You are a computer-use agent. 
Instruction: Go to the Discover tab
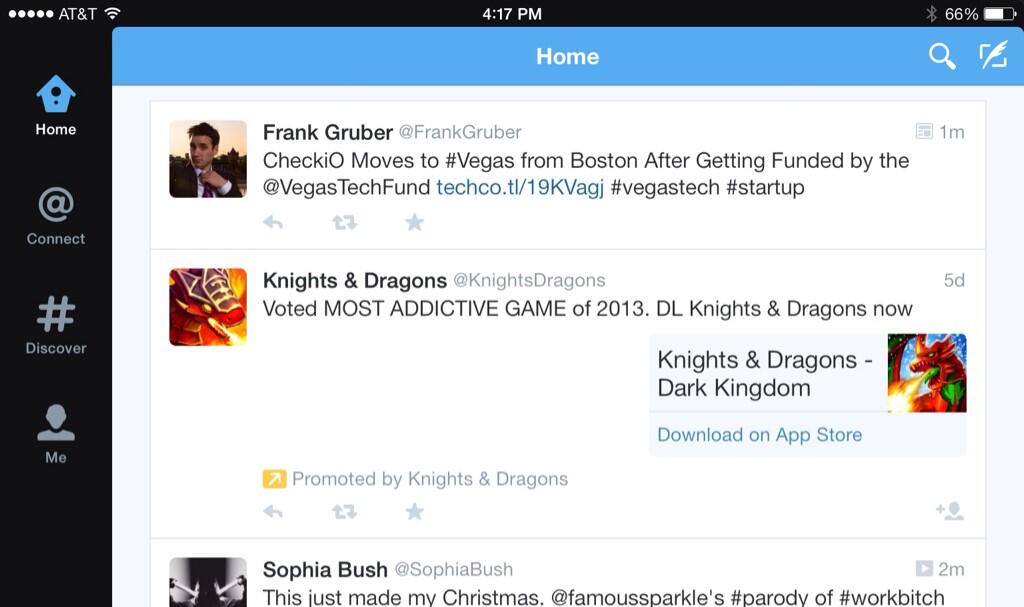coord(56,325)
